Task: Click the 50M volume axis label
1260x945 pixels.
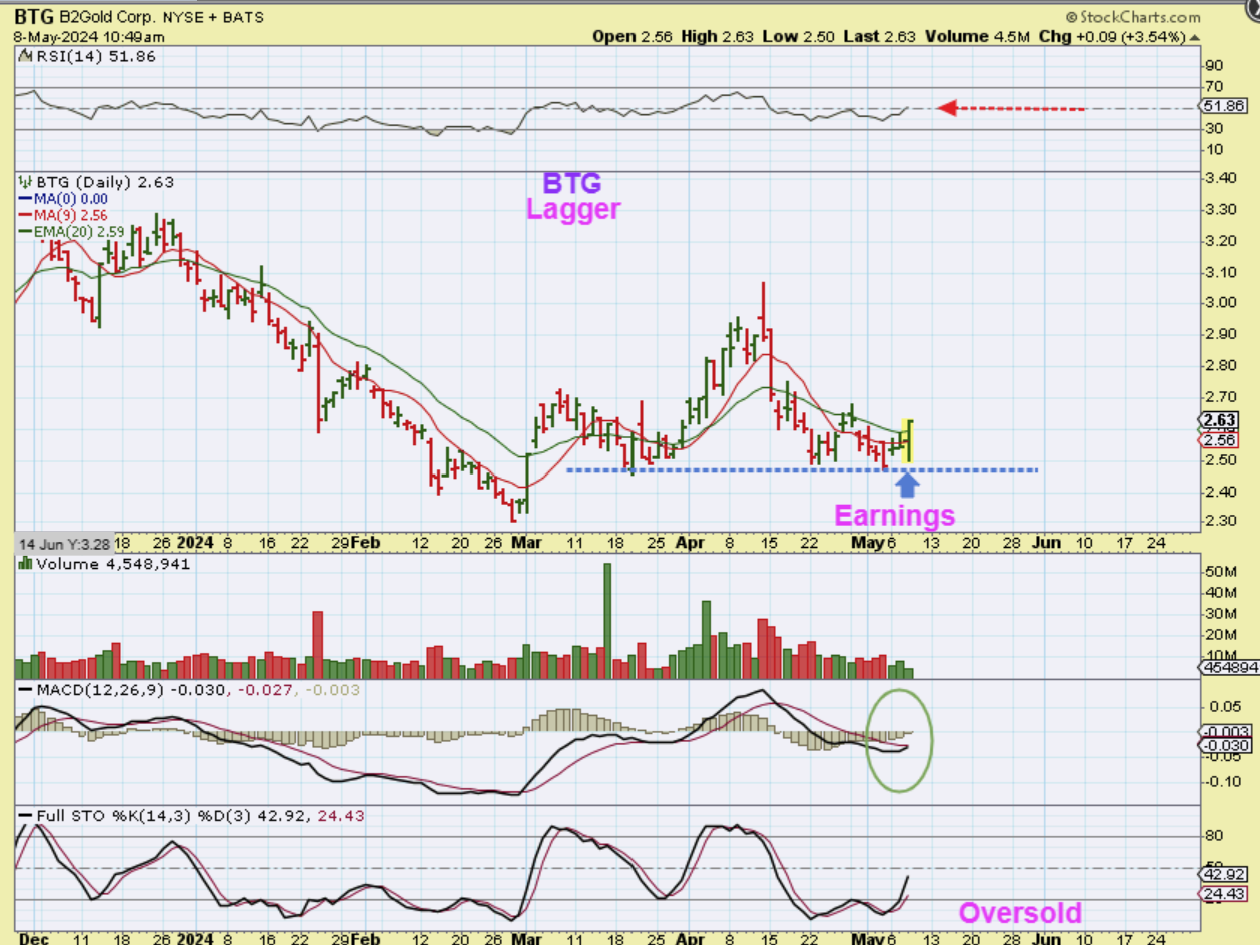Action: point(1222,571)
